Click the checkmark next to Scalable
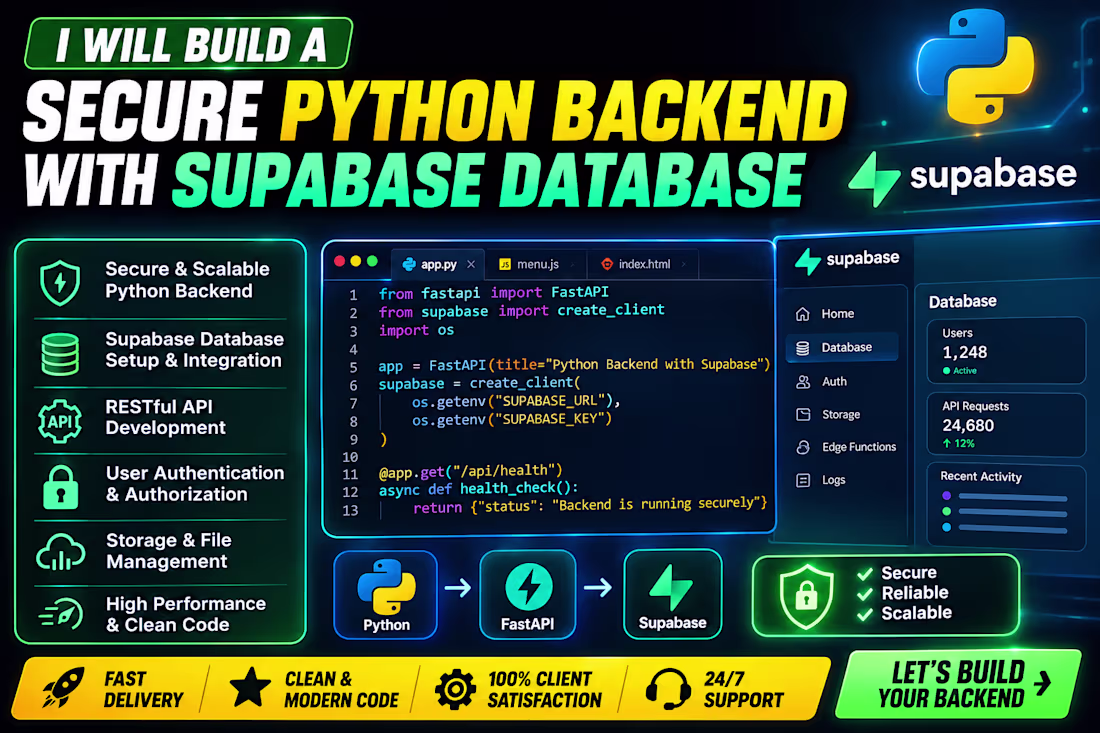1100x733 pixels. click(865, 614)
